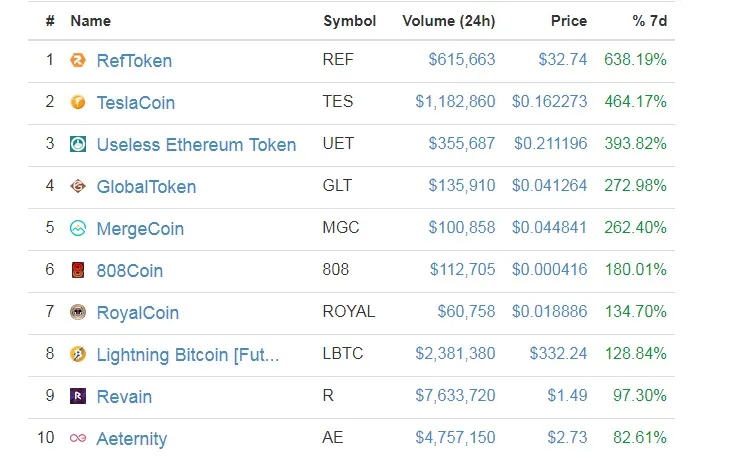Viewport: 731px width, 460px height.
Task: Click the MergeCoin circular icon
Action: pyautogui.click(x=78, y=228)
